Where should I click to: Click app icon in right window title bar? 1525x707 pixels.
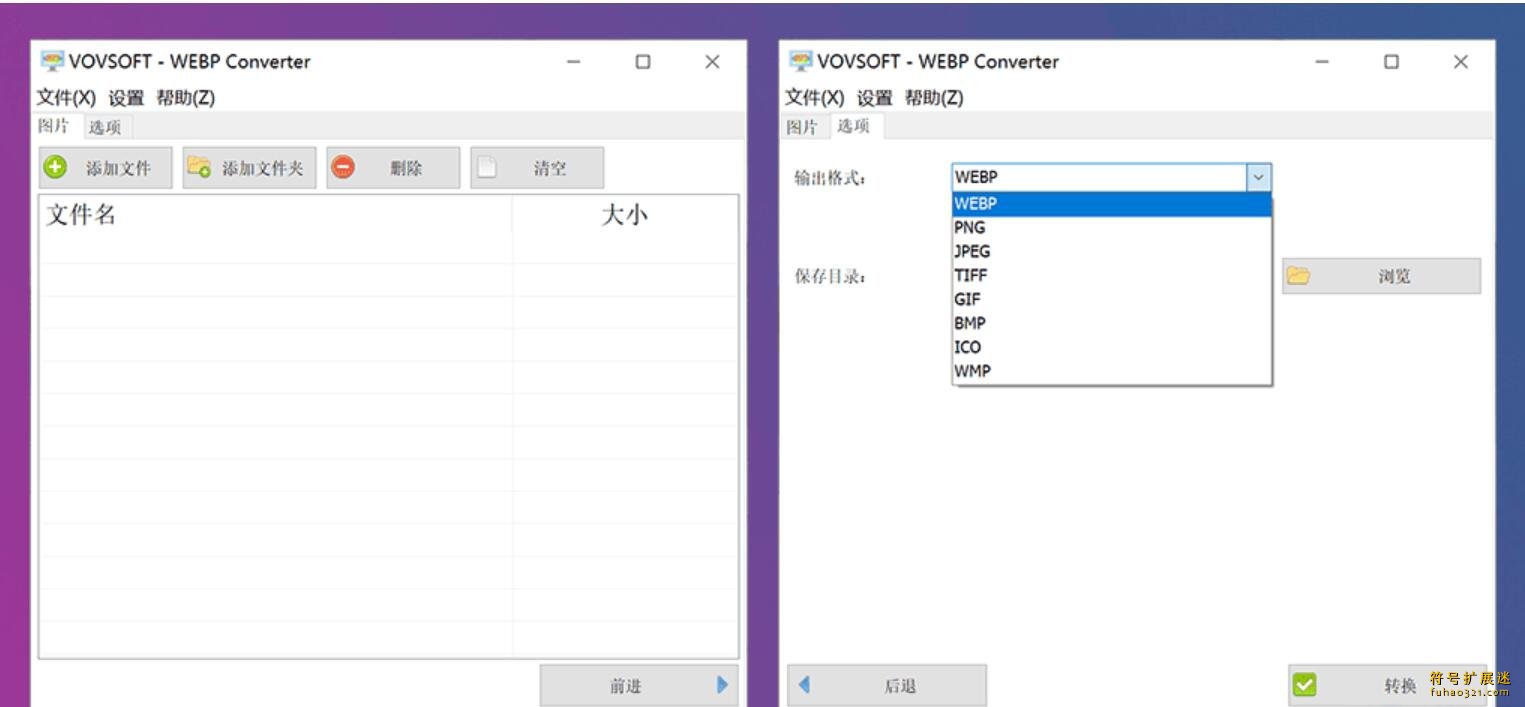[x=801, y=61]
